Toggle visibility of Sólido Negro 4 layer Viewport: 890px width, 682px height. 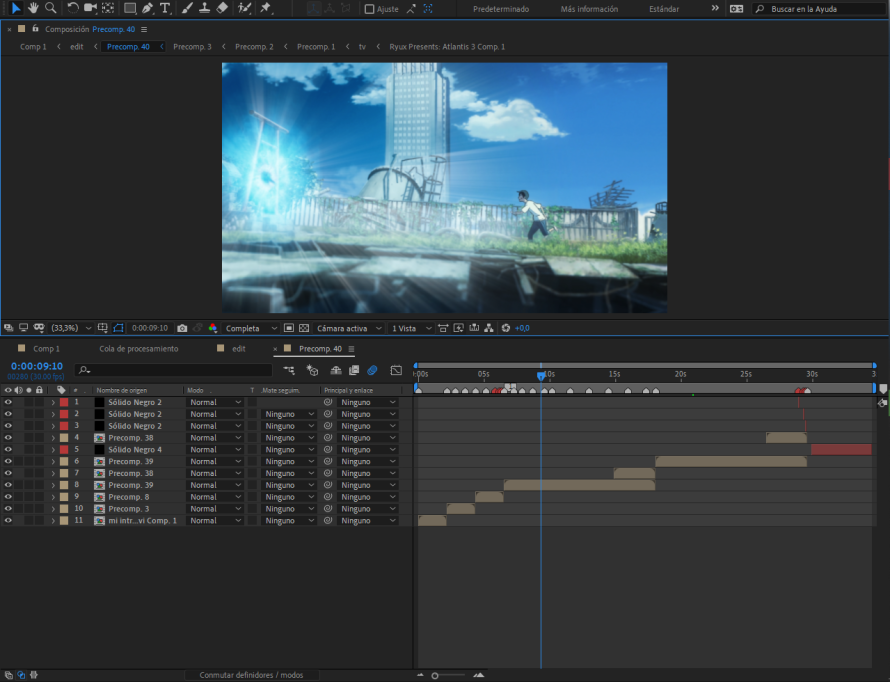click(x=8, y=450)
